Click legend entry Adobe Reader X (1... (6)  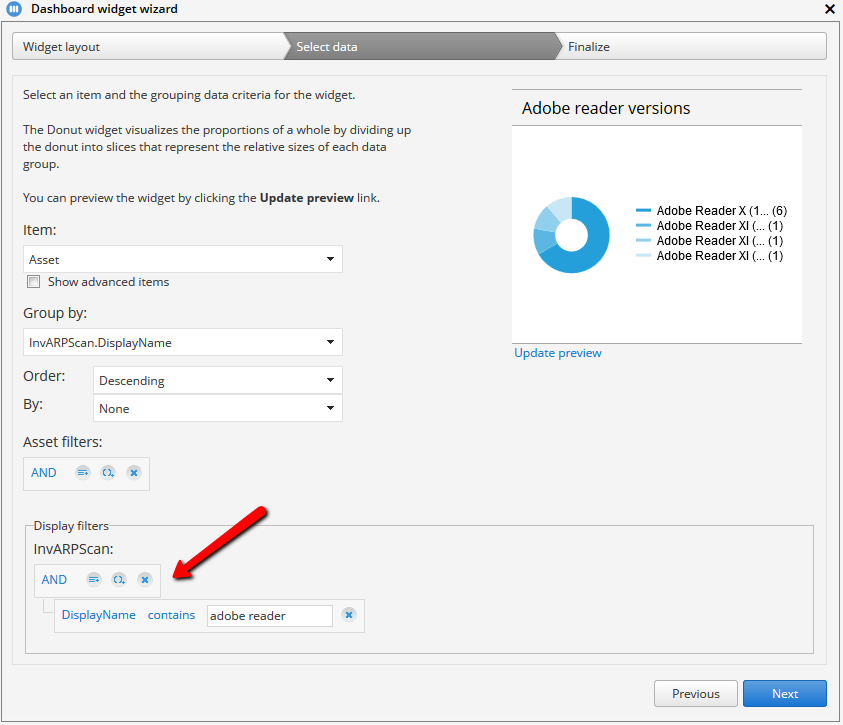pos(711,211)
